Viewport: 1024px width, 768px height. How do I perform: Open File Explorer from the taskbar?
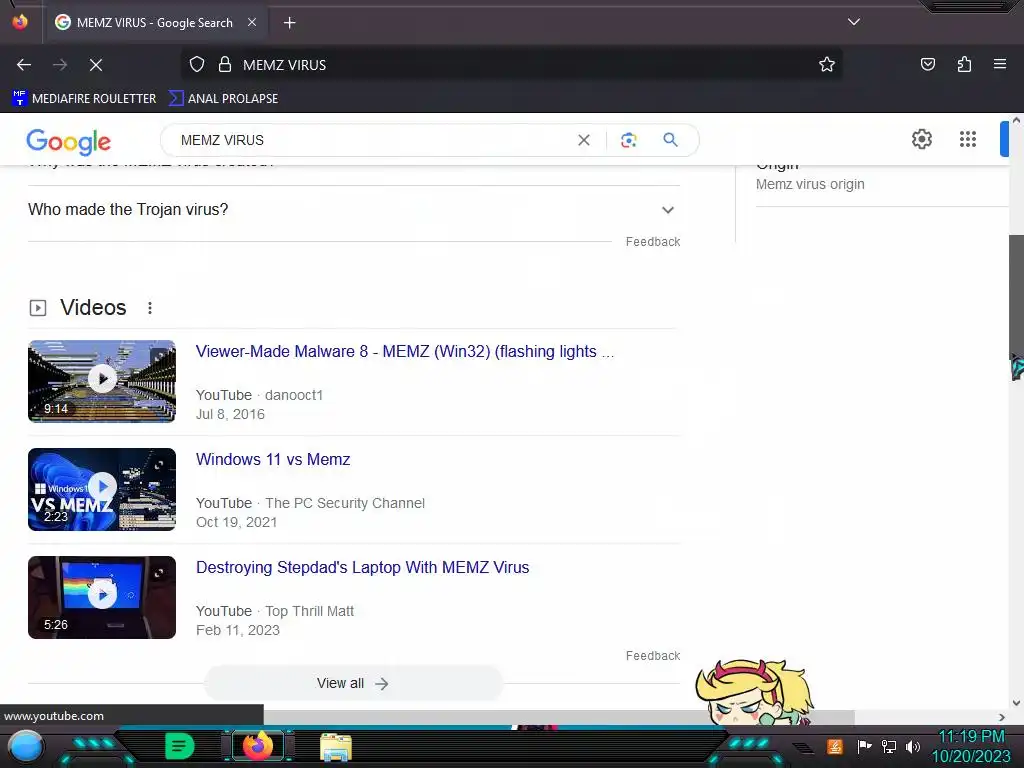point(336,746)
